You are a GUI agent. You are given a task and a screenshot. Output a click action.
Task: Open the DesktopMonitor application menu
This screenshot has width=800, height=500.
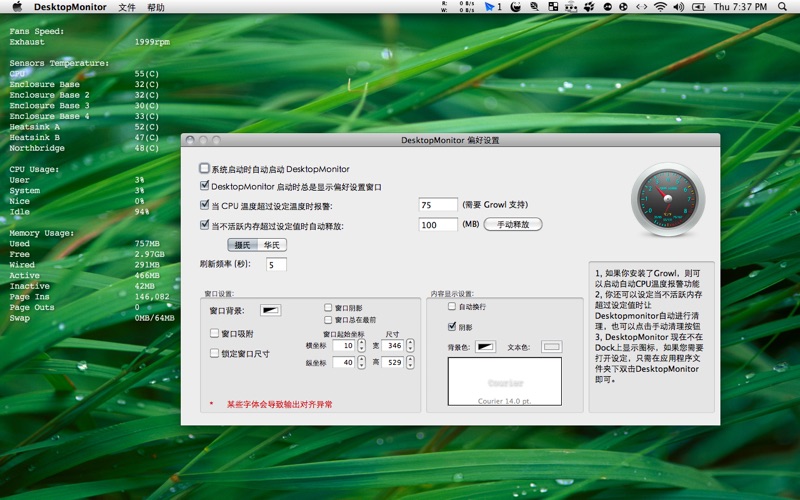pos(70,7)
